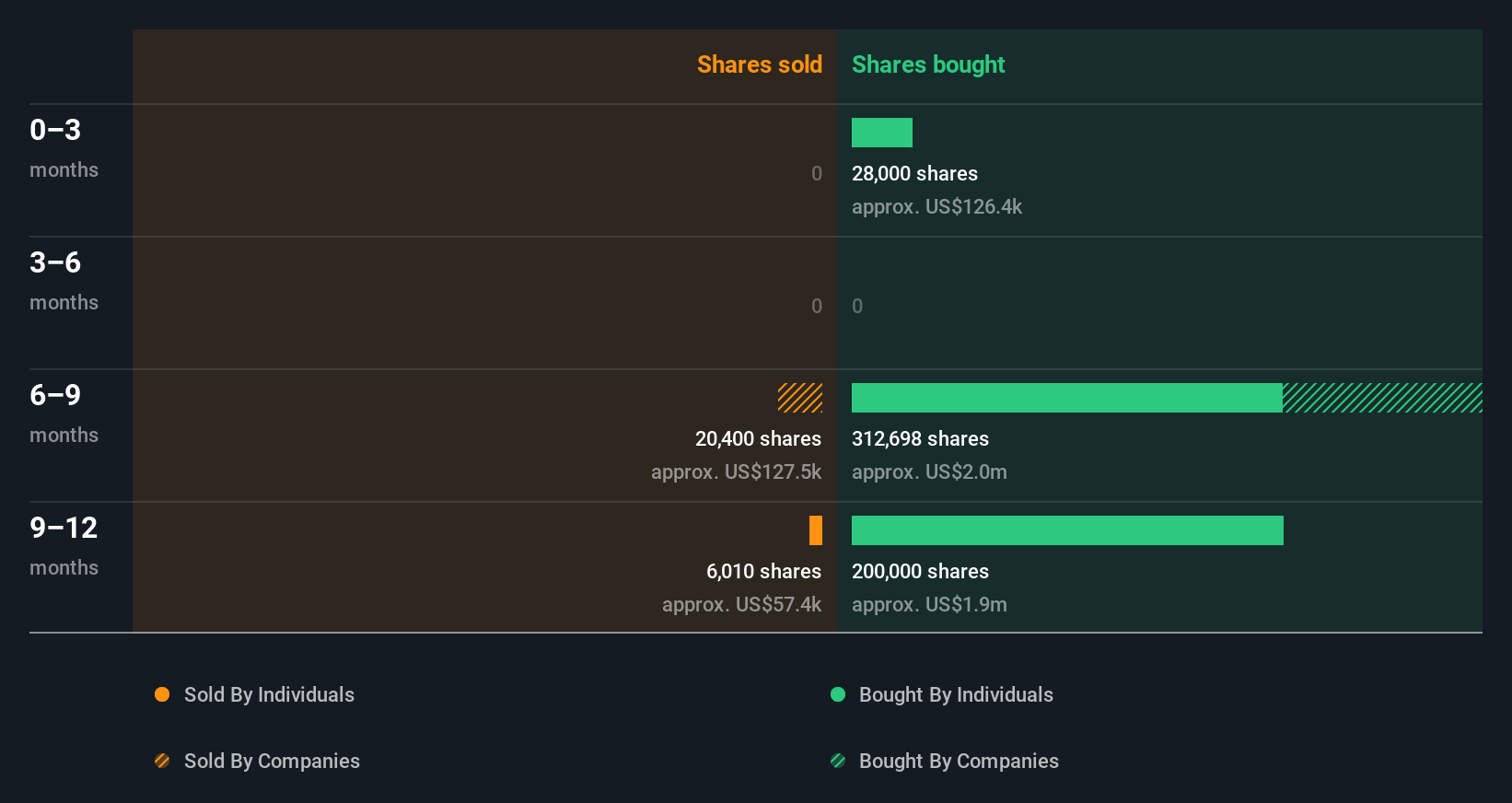Click the 6,010 shares value
The width and height of the screenshot is (1512, 803).
(x=763, y=571)
